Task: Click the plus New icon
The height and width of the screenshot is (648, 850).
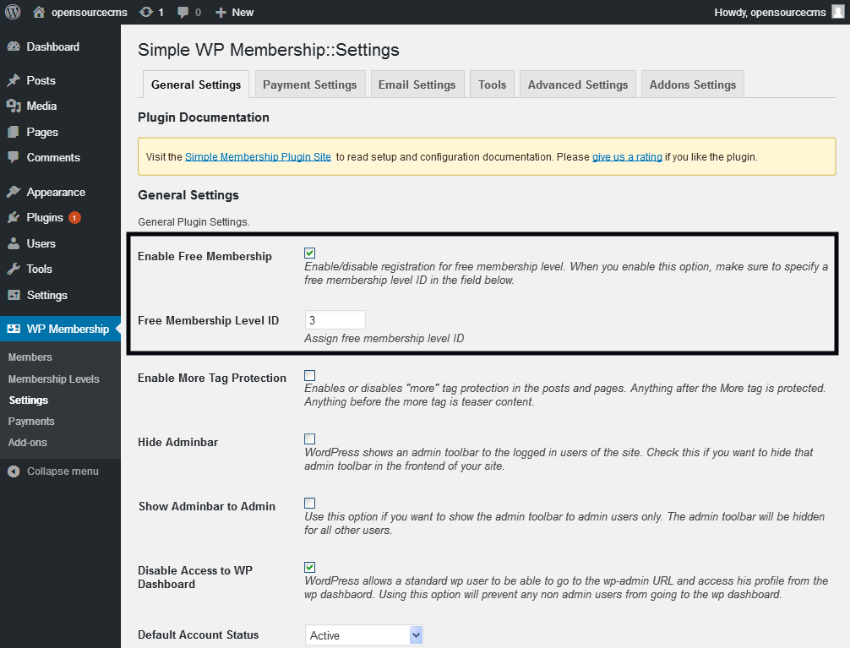Action: (220, 12)
